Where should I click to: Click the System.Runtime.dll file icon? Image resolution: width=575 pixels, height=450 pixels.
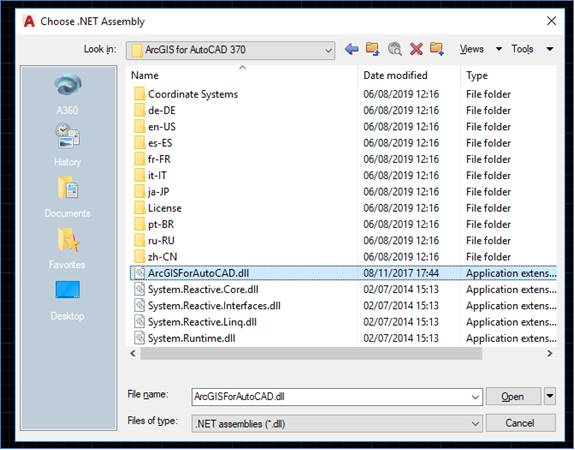click(x=139, y=338)
